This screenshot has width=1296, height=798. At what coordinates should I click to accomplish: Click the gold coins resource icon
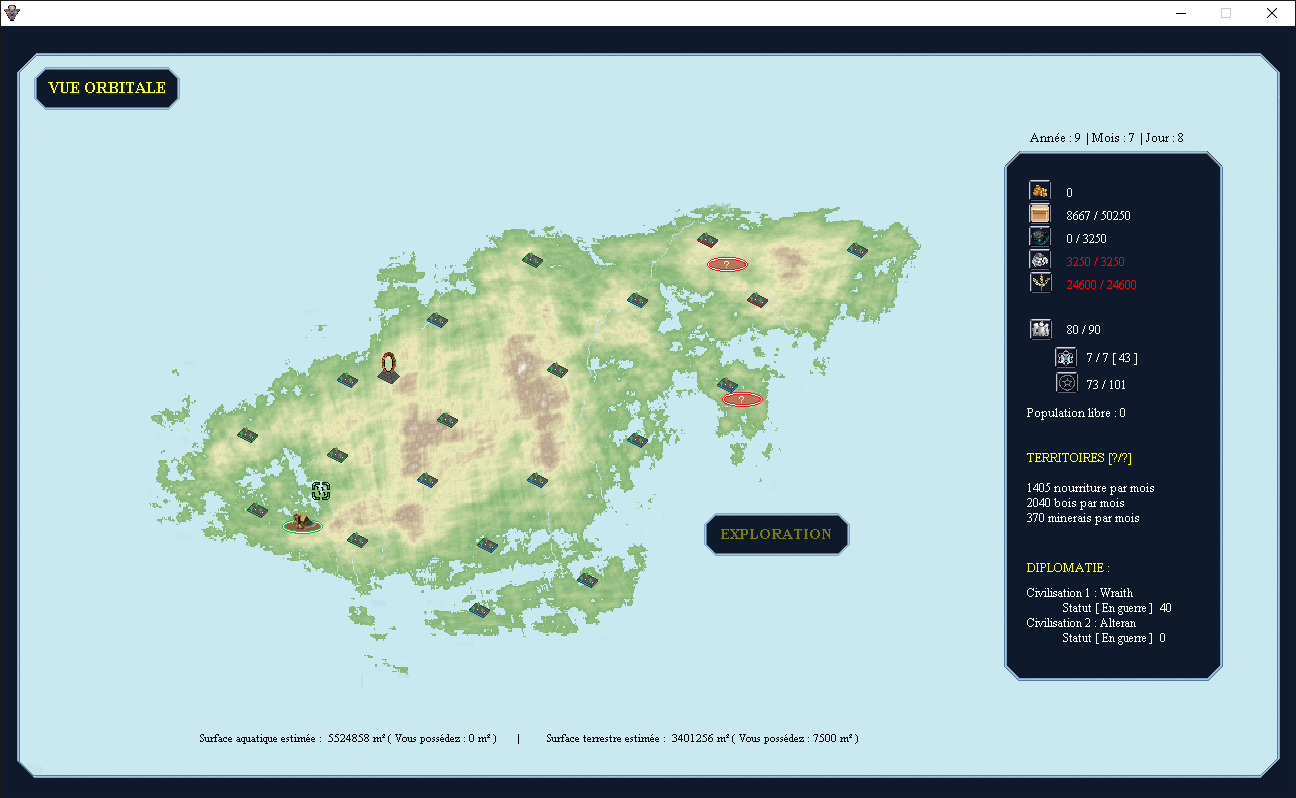click(x=1040, y=191)
